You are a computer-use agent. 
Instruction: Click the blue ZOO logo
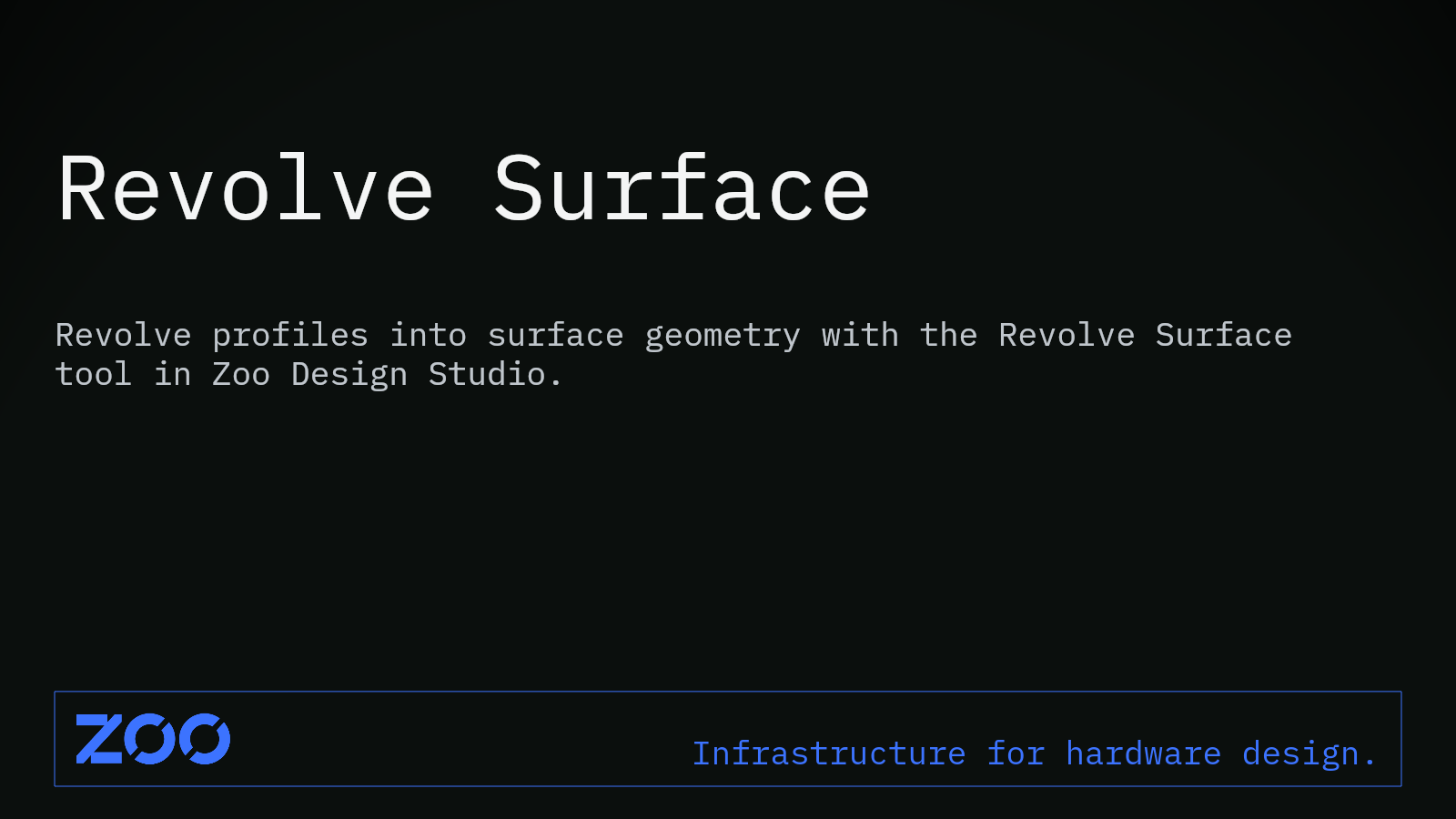point(153,739)
